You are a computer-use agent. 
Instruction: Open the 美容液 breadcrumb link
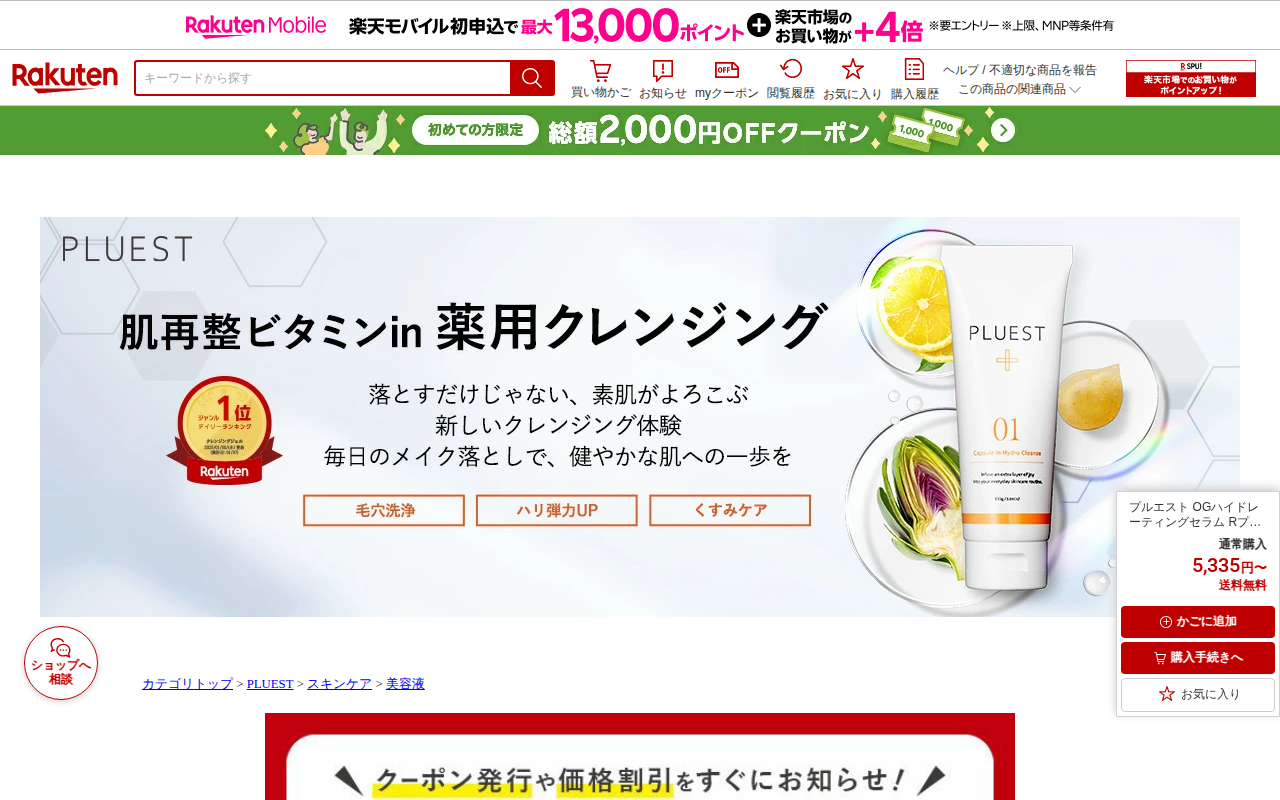click(x=405, y=684)
